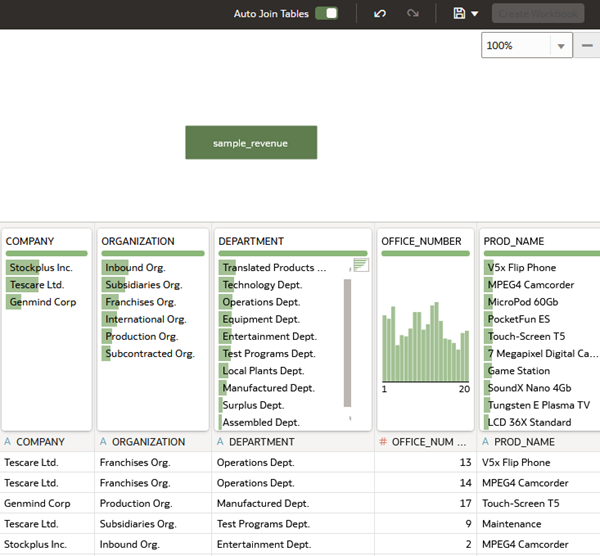600x556 pixels.
Task: Click the COMPANY column header in table
Action: click(x=40, y=442)
